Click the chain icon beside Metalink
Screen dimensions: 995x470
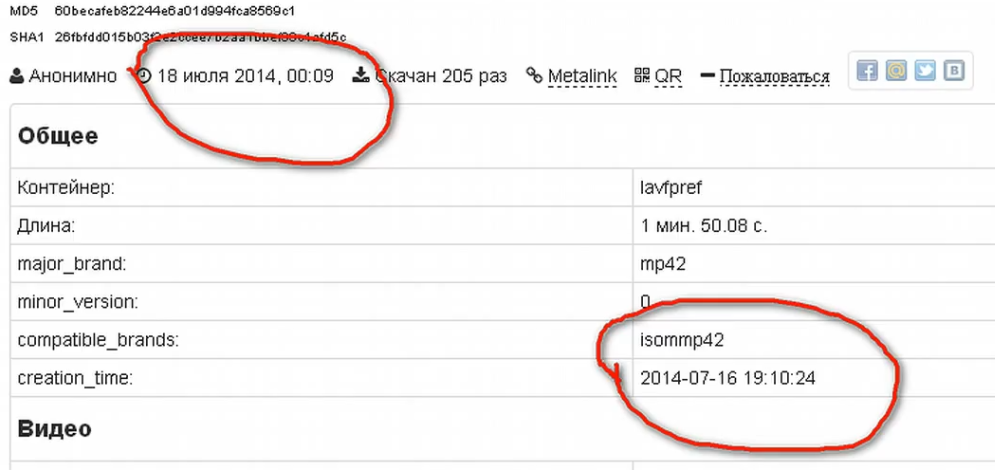tap(534, 76)
